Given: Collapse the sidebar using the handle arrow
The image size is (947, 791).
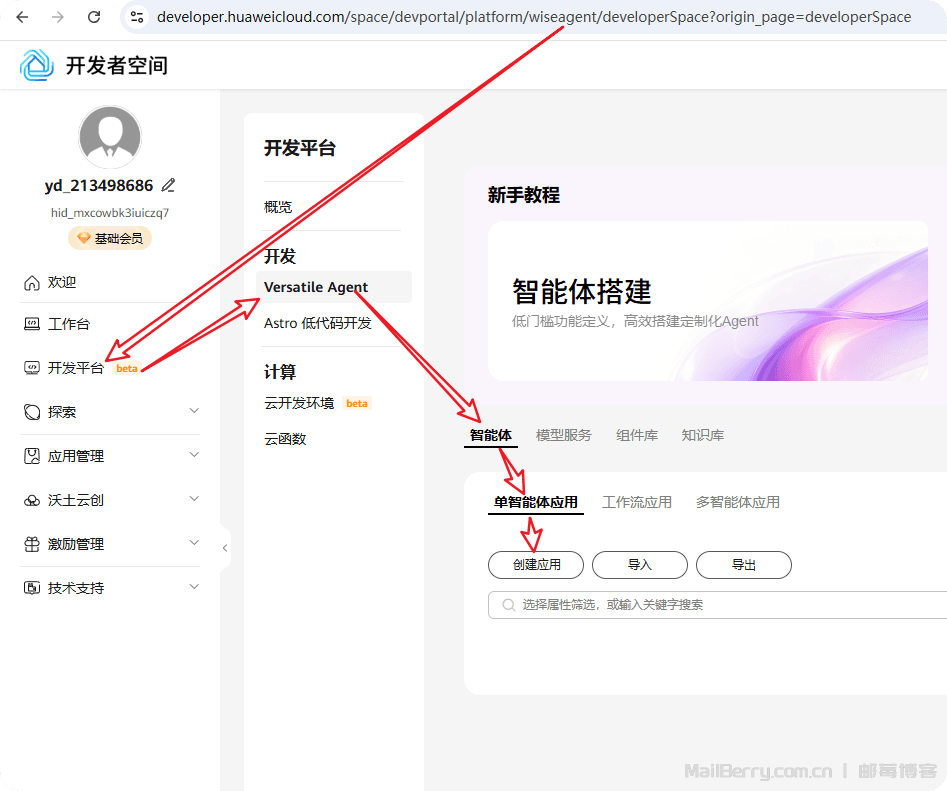Looking at the screenshot, I should point(225,548).
